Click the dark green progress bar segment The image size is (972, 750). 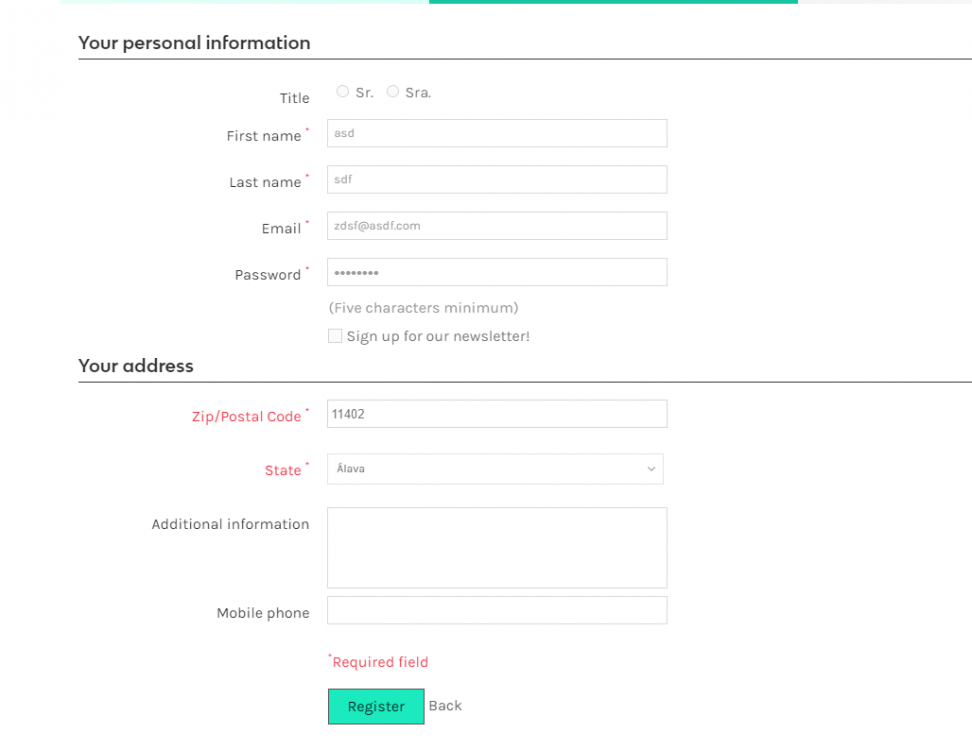click(x=613, y=2)
